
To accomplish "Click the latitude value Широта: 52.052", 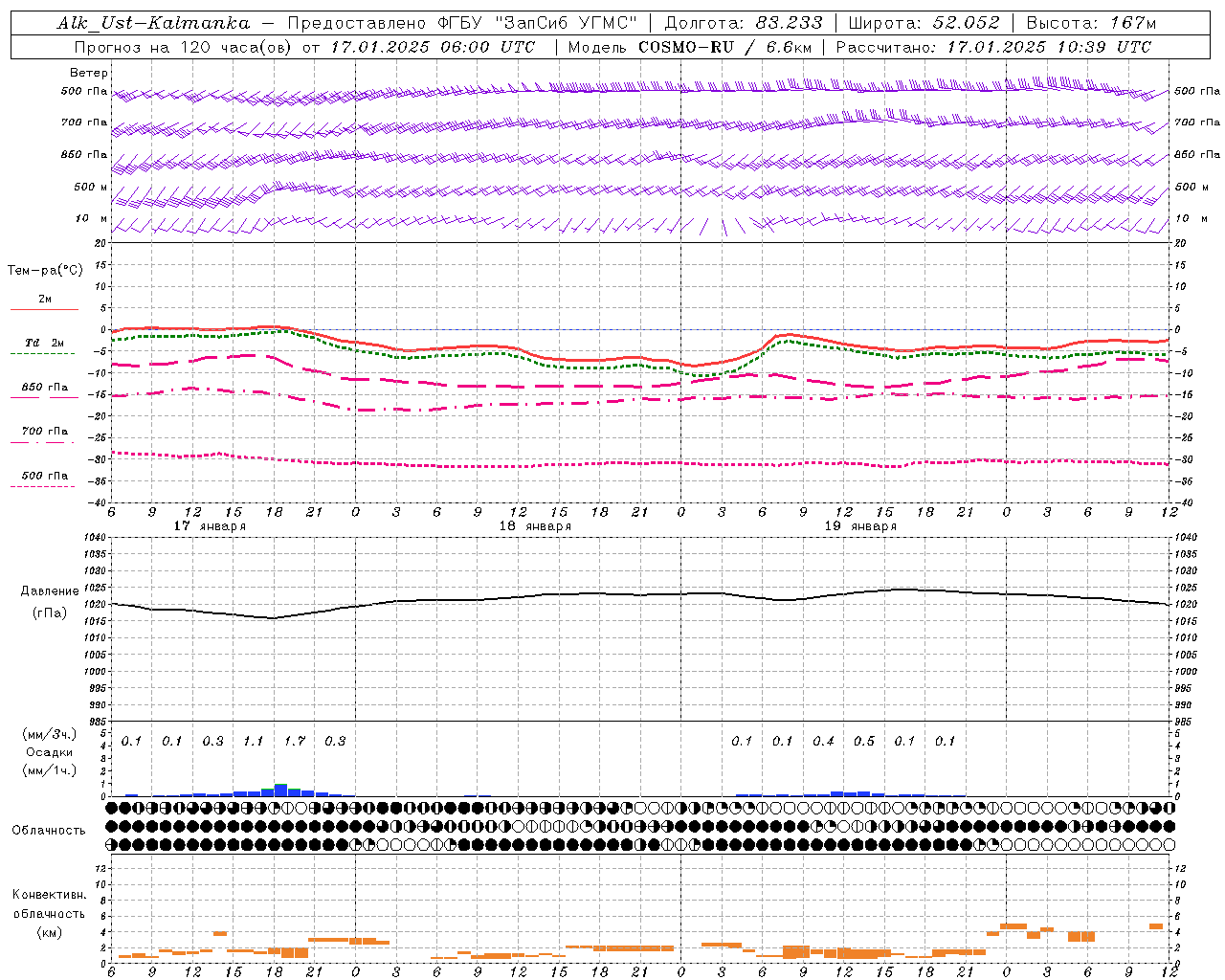I will point(924,23).
